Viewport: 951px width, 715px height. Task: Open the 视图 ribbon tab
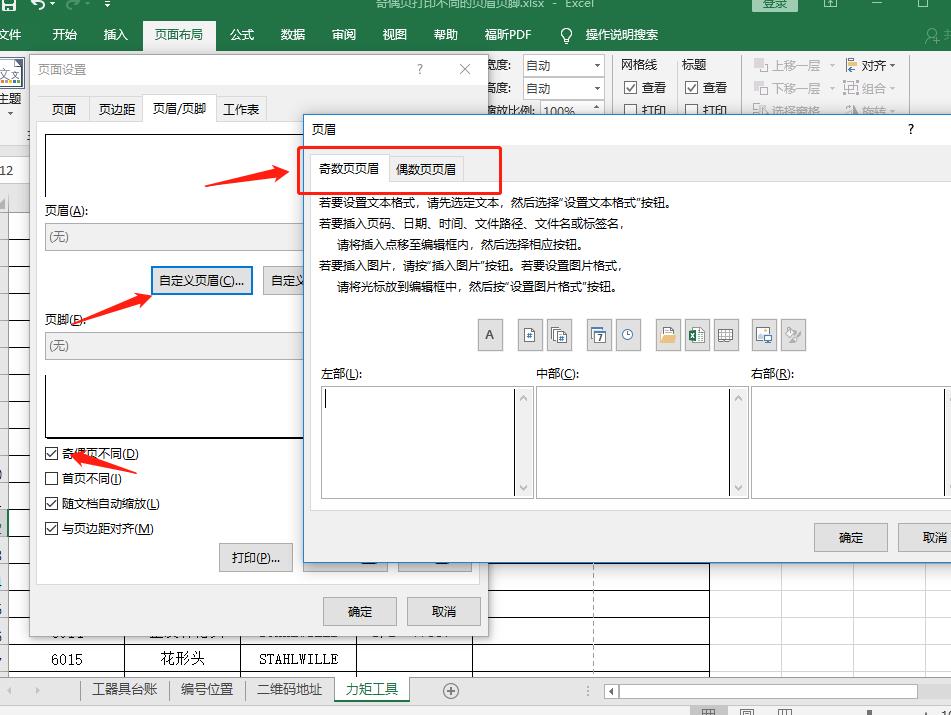tap(393, 34)
